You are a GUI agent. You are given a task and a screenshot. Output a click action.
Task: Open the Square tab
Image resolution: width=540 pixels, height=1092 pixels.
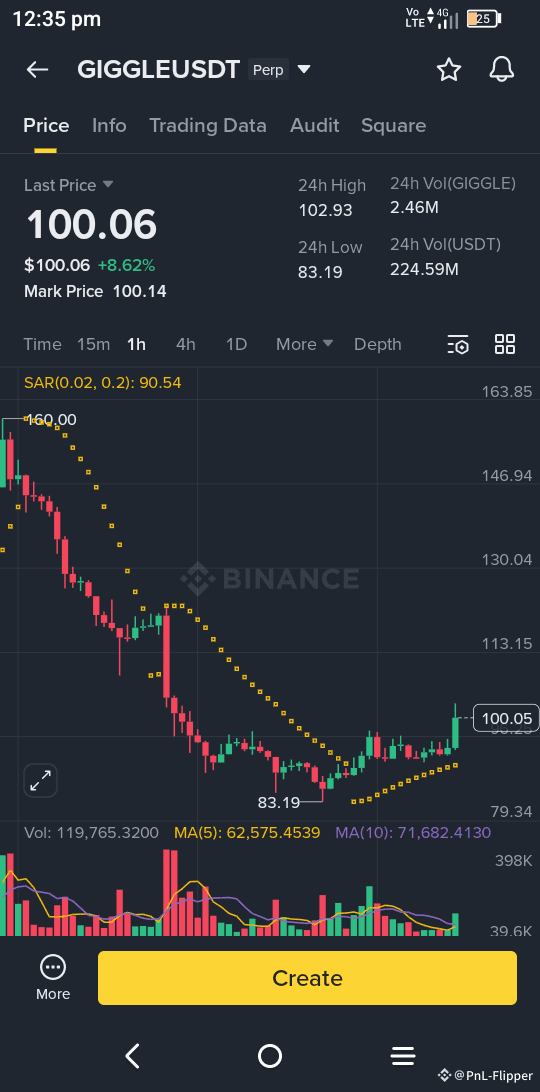pyautogui.click(x=393, y=125)
